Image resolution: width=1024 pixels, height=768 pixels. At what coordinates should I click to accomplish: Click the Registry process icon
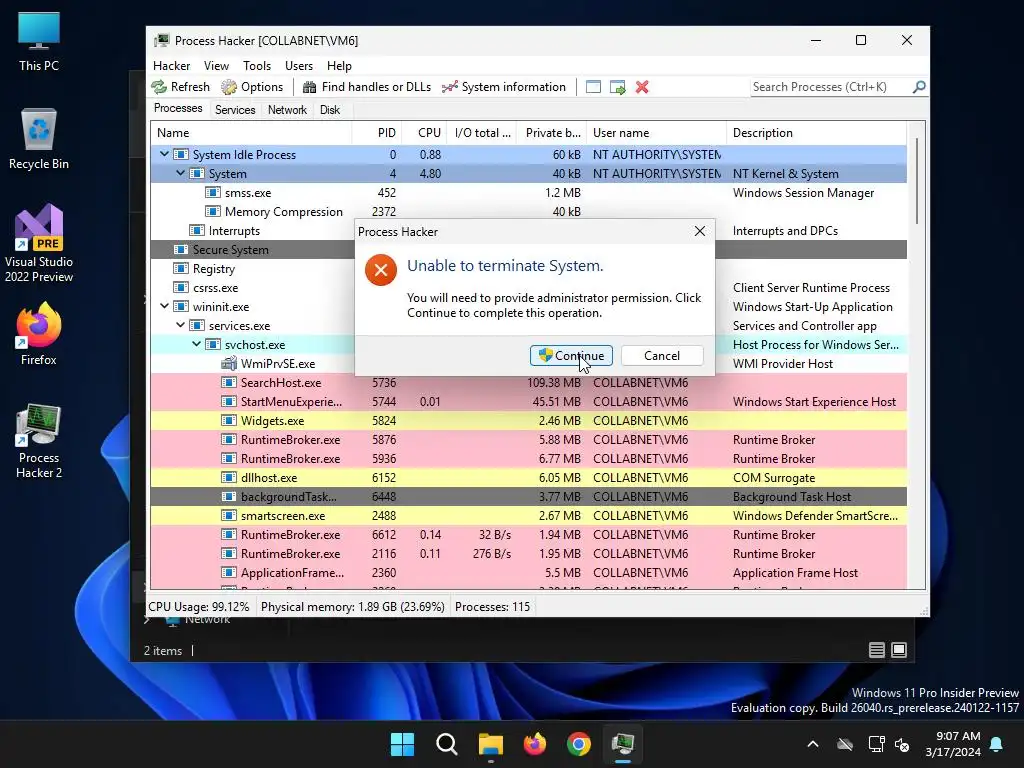[181, 268]
